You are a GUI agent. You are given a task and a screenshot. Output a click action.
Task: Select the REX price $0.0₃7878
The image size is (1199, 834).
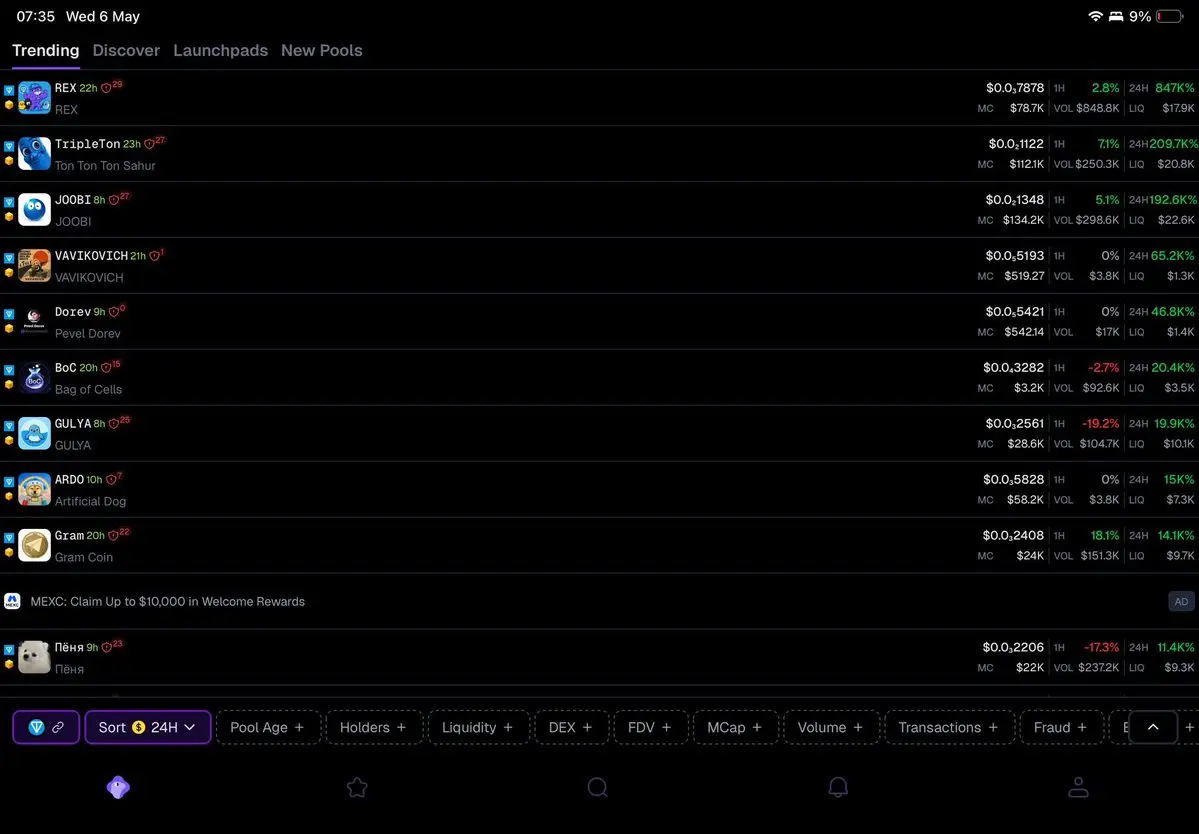click(1015, 88)
